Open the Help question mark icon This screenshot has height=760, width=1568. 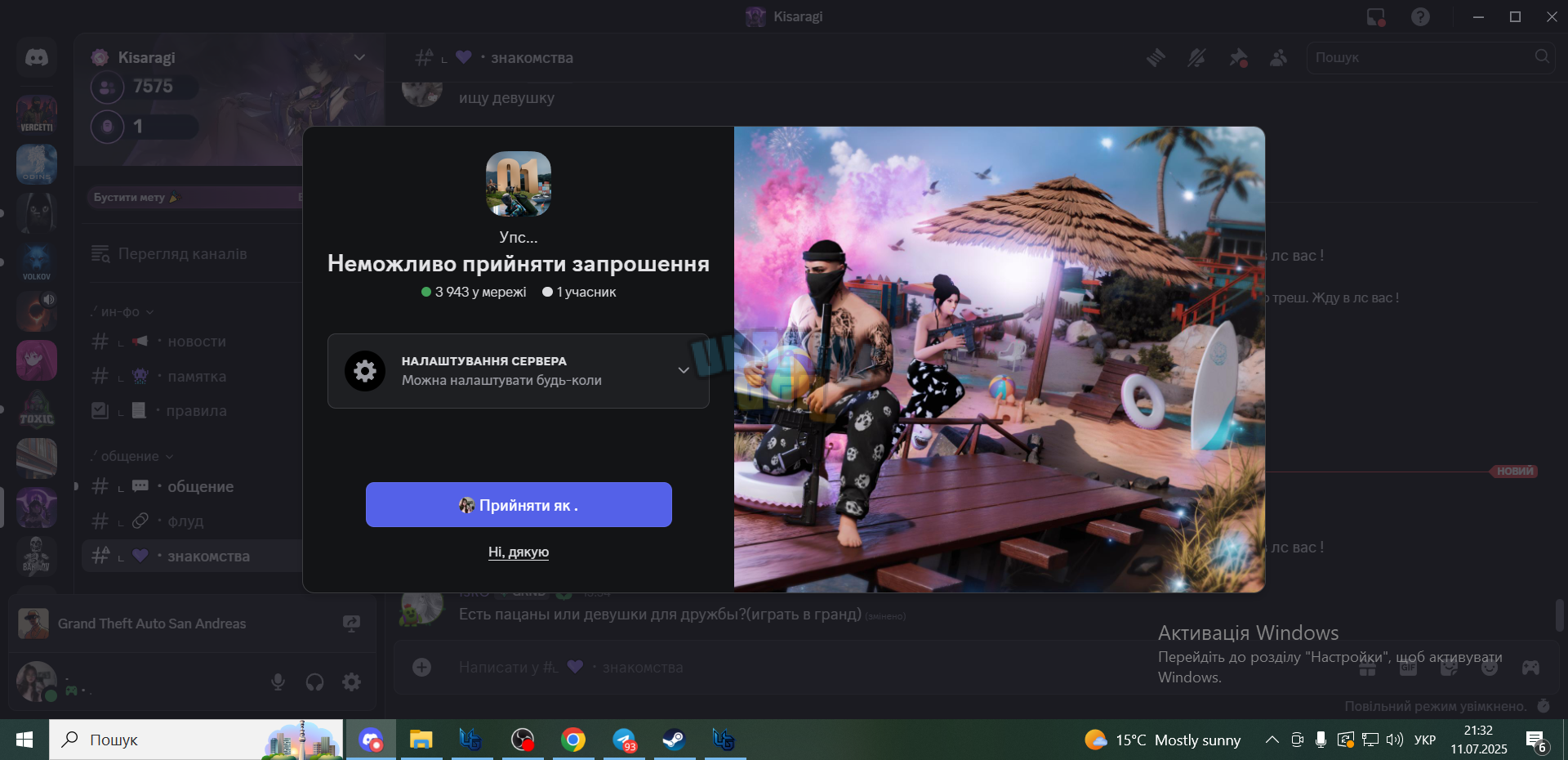[1421, 17]
